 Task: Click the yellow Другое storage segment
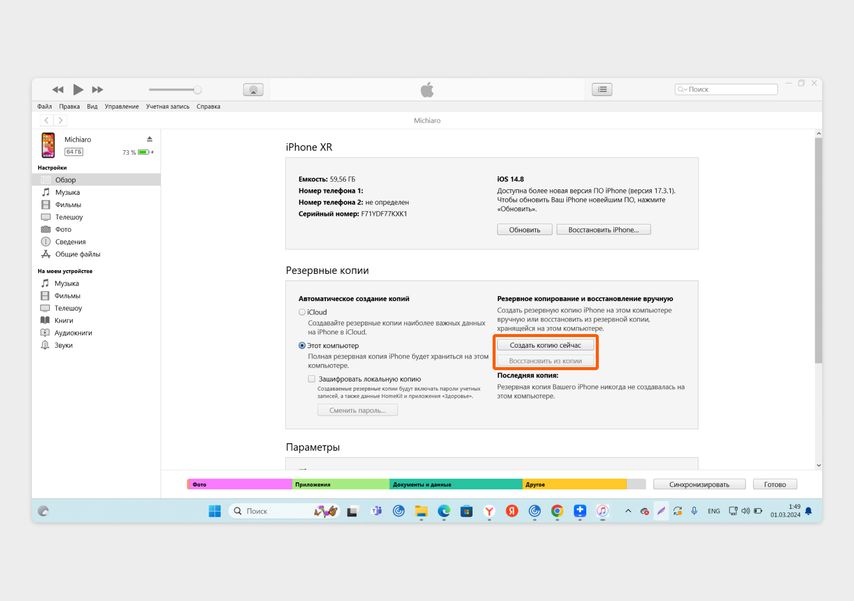tap(575, 484)
